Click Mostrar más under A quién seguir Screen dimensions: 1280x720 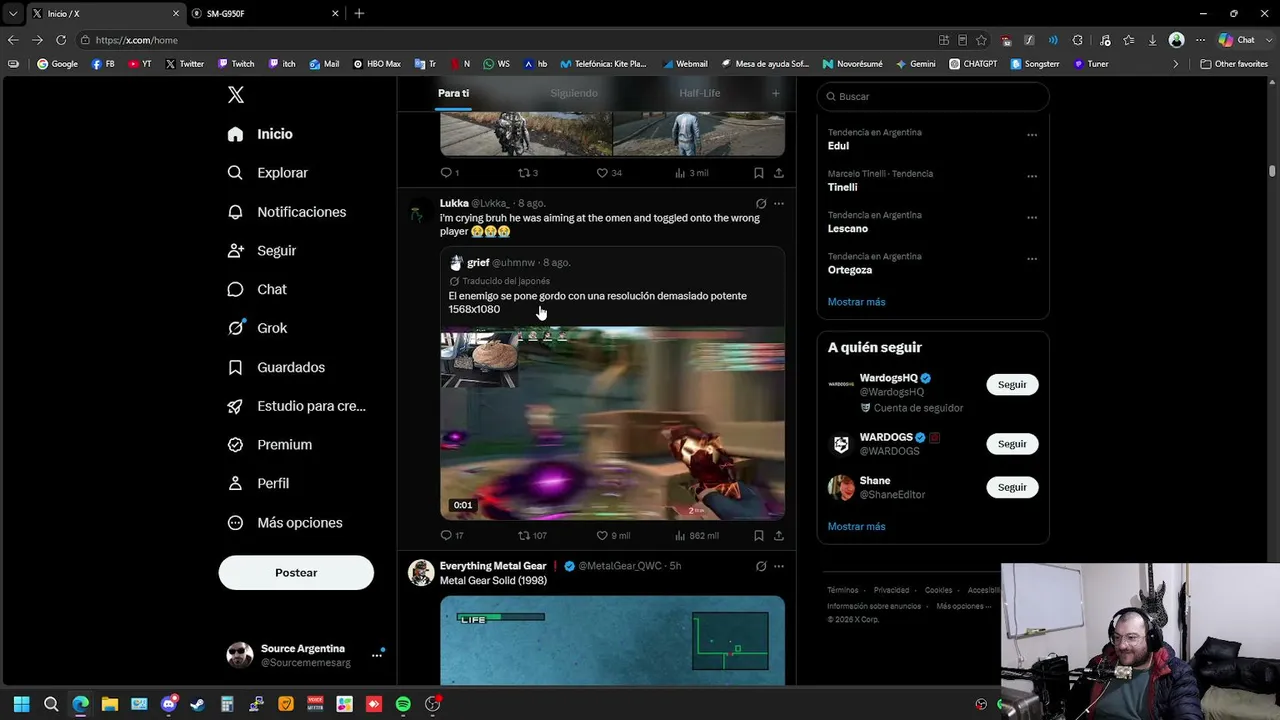[856, 527]
